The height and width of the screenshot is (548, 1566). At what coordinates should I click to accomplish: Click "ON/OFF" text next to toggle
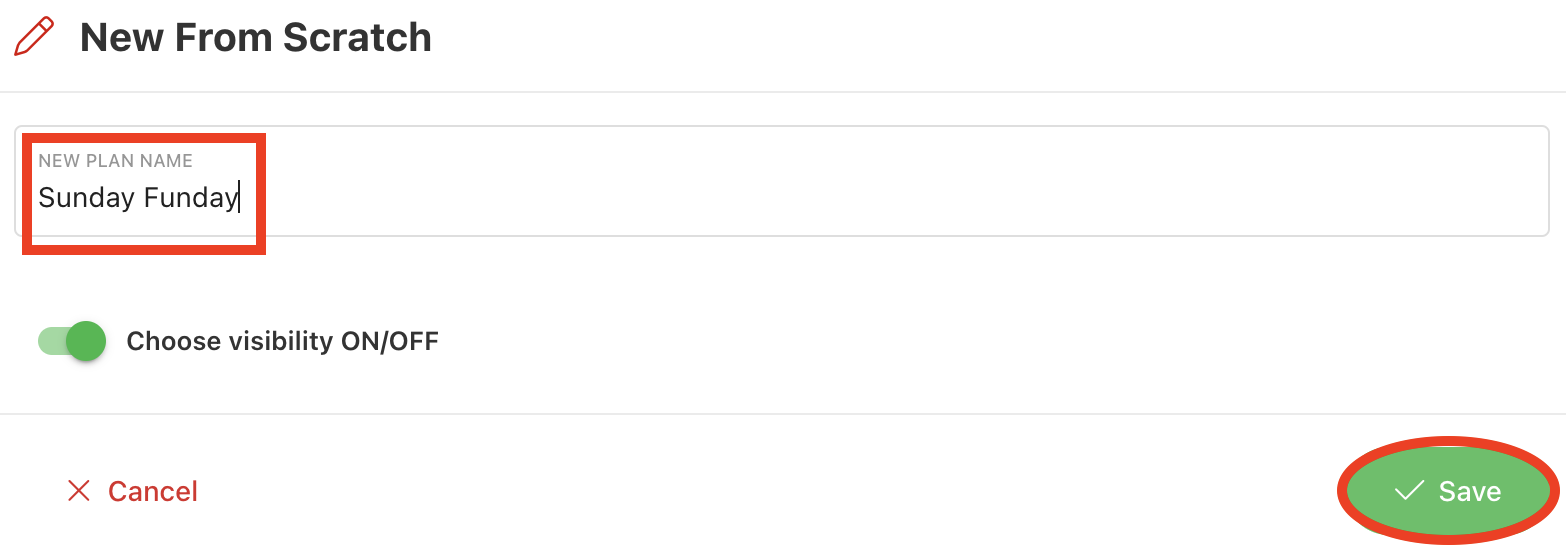click(390, 341)
